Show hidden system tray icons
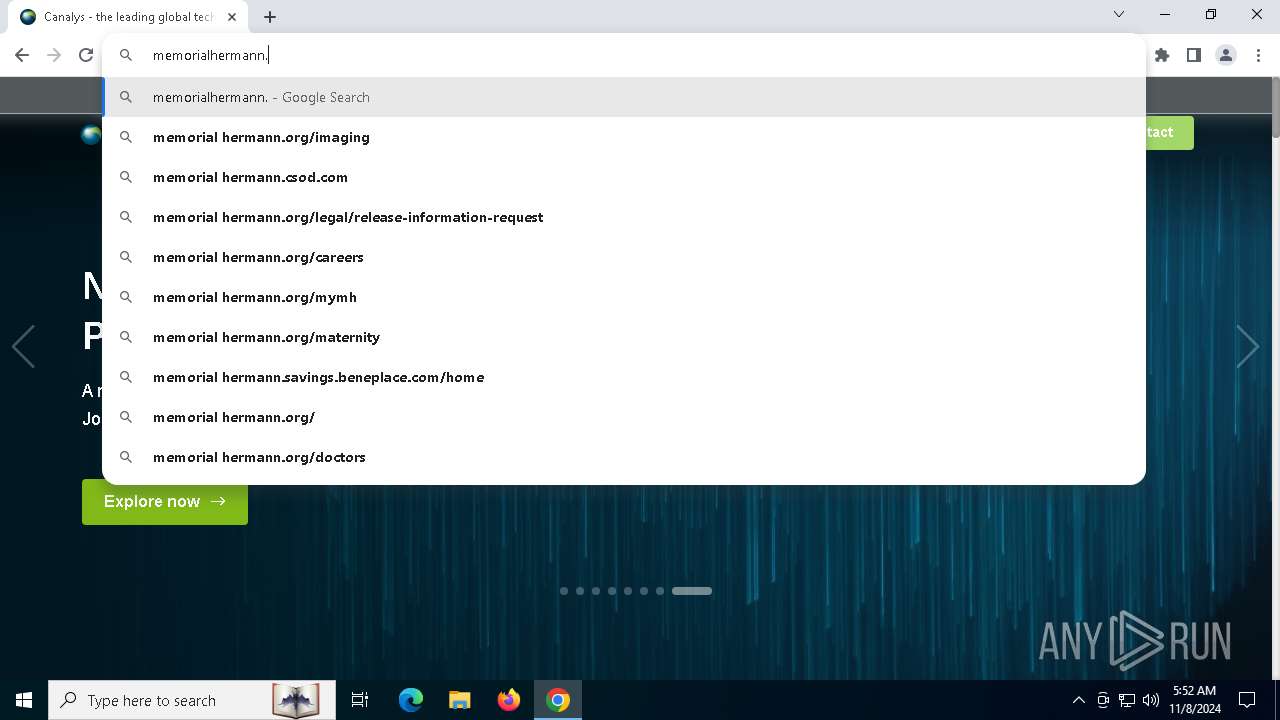Screen dimensions: 1280x720 1078,700
